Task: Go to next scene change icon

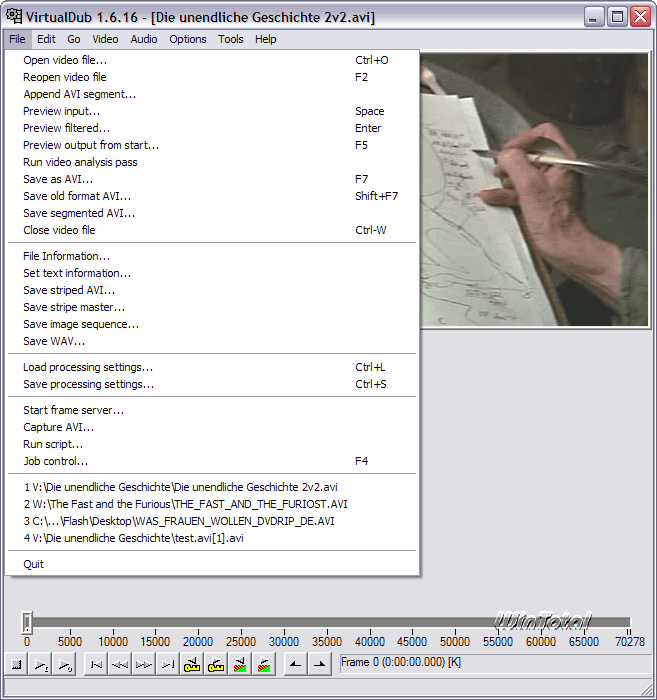Action: point(264,664)
